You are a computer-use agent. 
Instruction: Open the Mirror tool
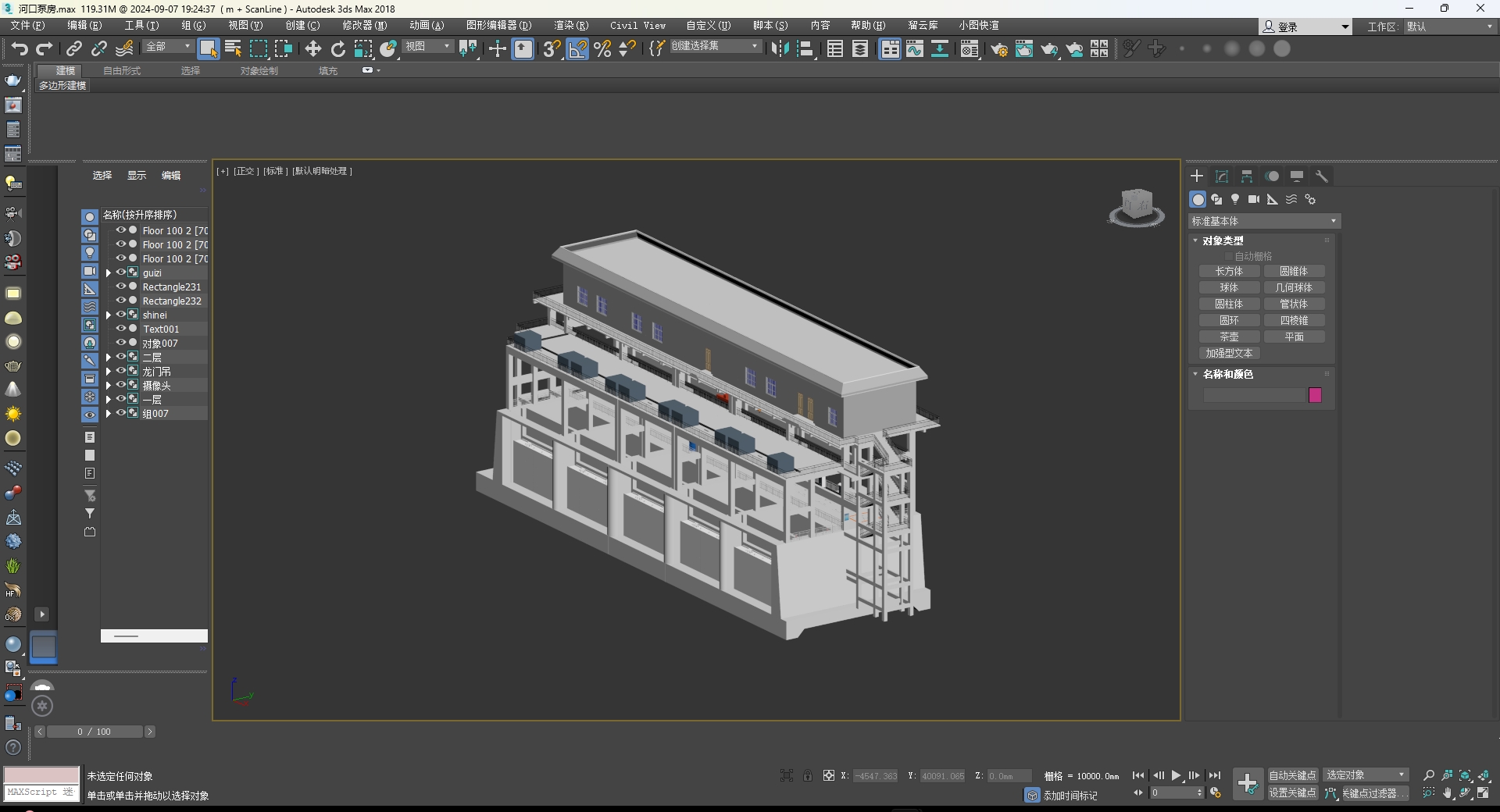pyautogui.click(x=780, y=49)
